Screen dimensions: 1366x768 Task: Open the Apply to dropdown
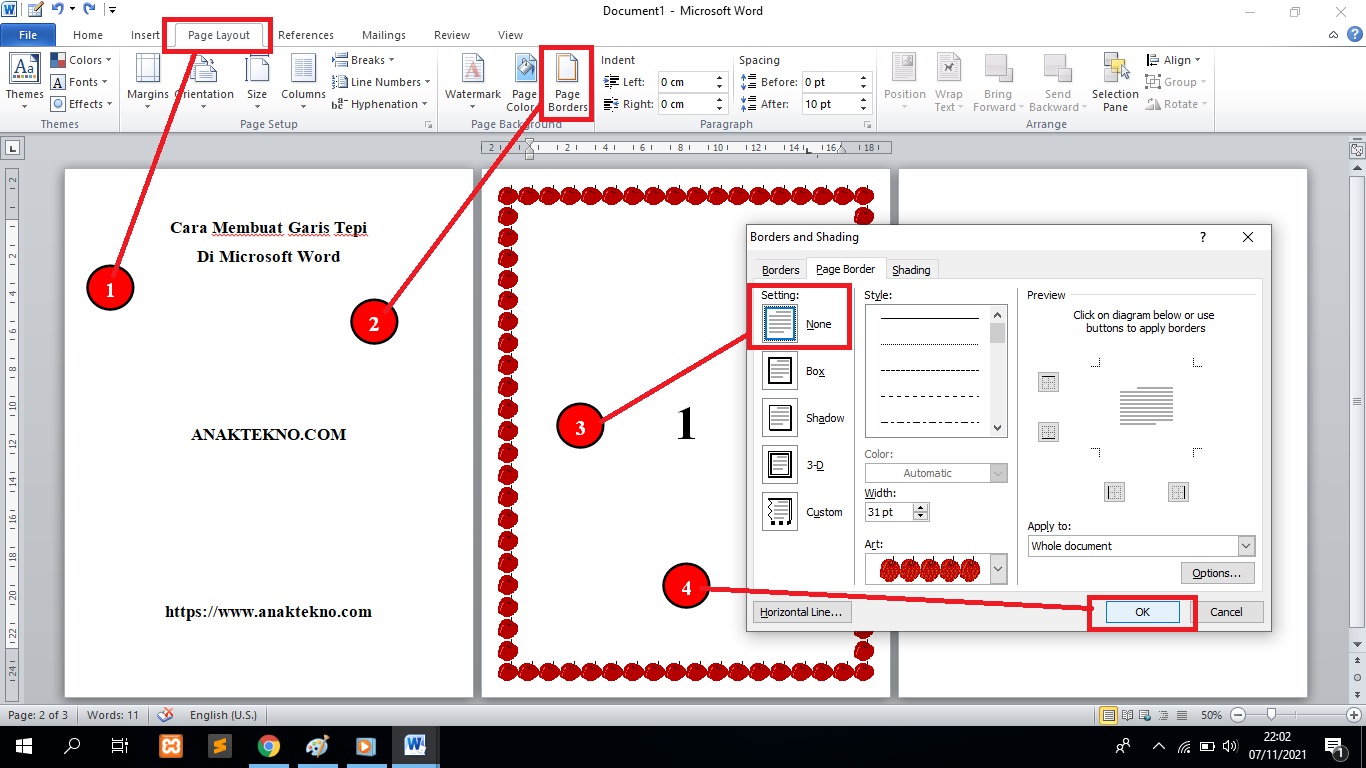[1246, 546]
